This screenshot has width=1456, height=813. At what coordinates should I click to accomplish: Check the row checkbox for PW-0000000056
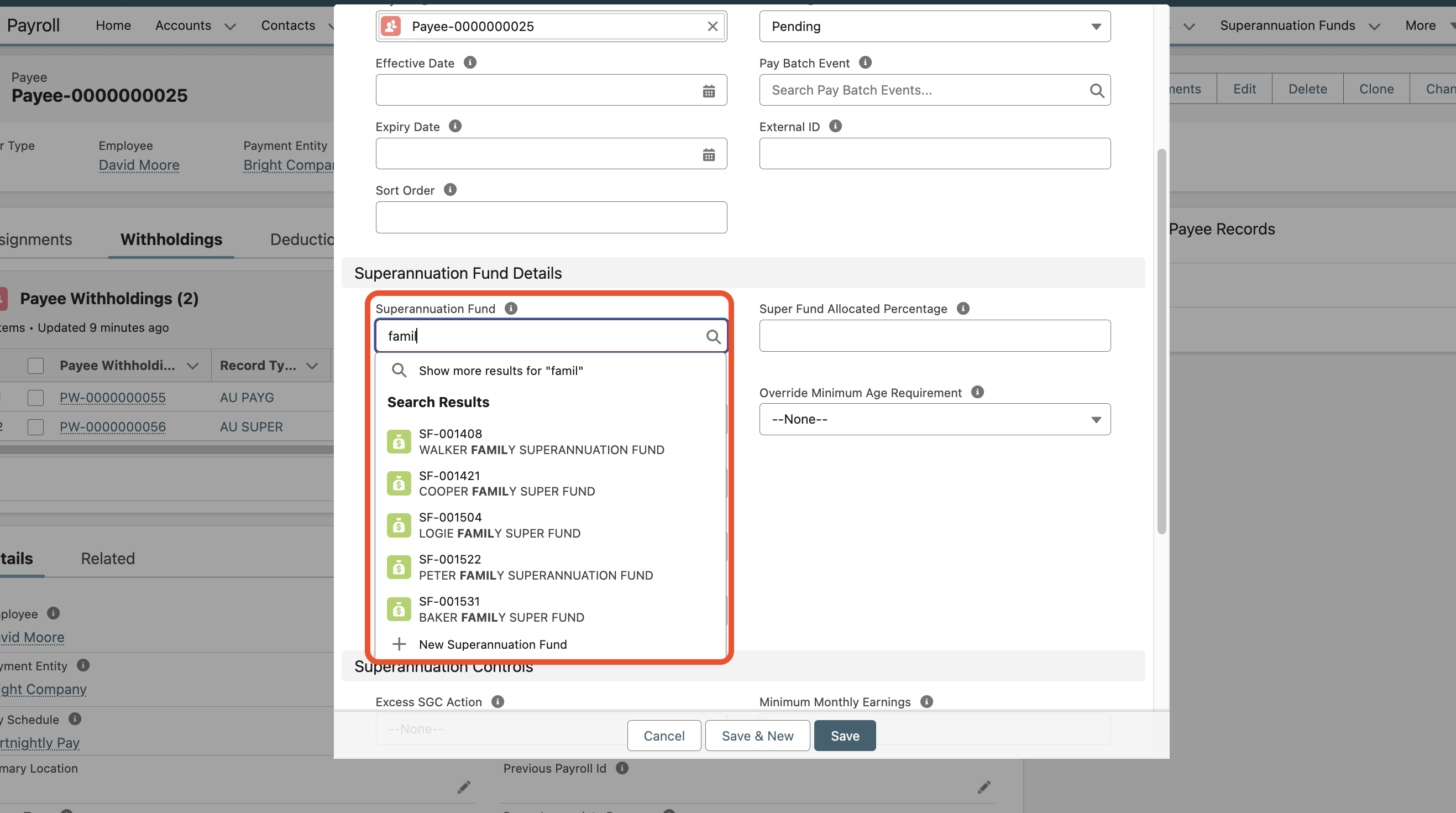[35, 427]
